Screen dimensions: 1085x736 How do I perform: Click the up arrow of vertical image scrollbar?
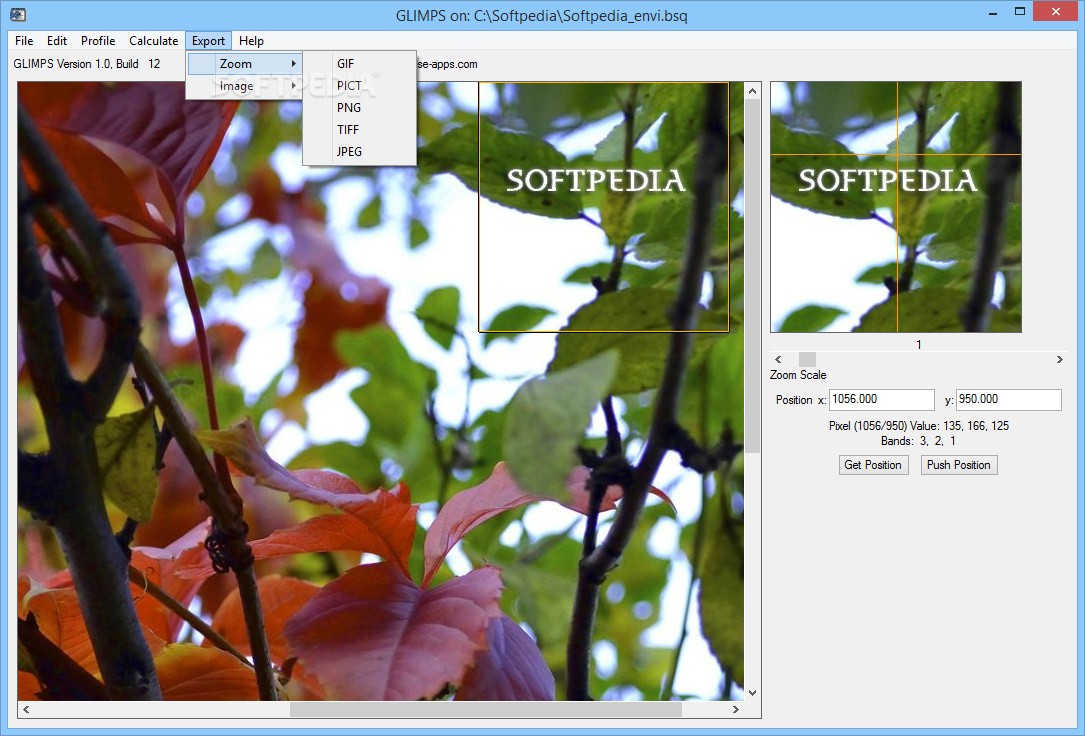[x=753, y=91]
